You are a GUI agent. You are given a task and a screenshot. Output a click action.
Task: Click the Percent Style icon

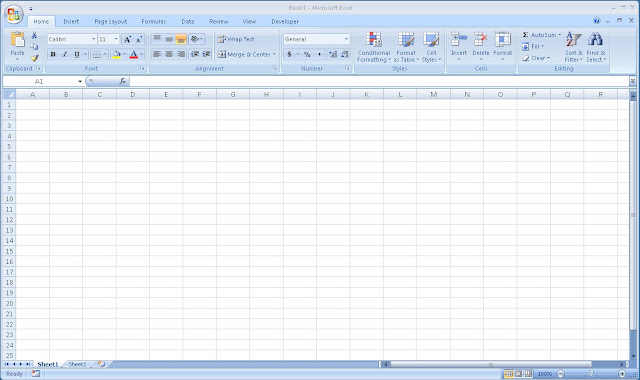(x=307, y=54)
